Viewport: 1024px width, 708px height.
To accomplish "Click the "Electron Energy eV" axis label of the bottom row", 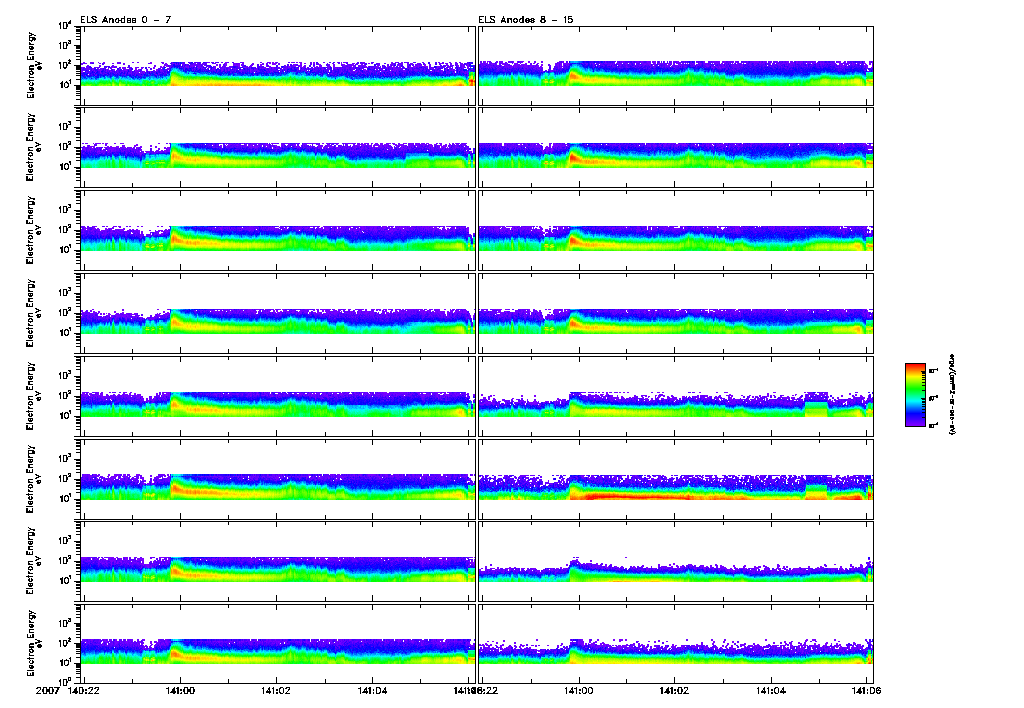I will pyautogui.click(x=33, y=643).
